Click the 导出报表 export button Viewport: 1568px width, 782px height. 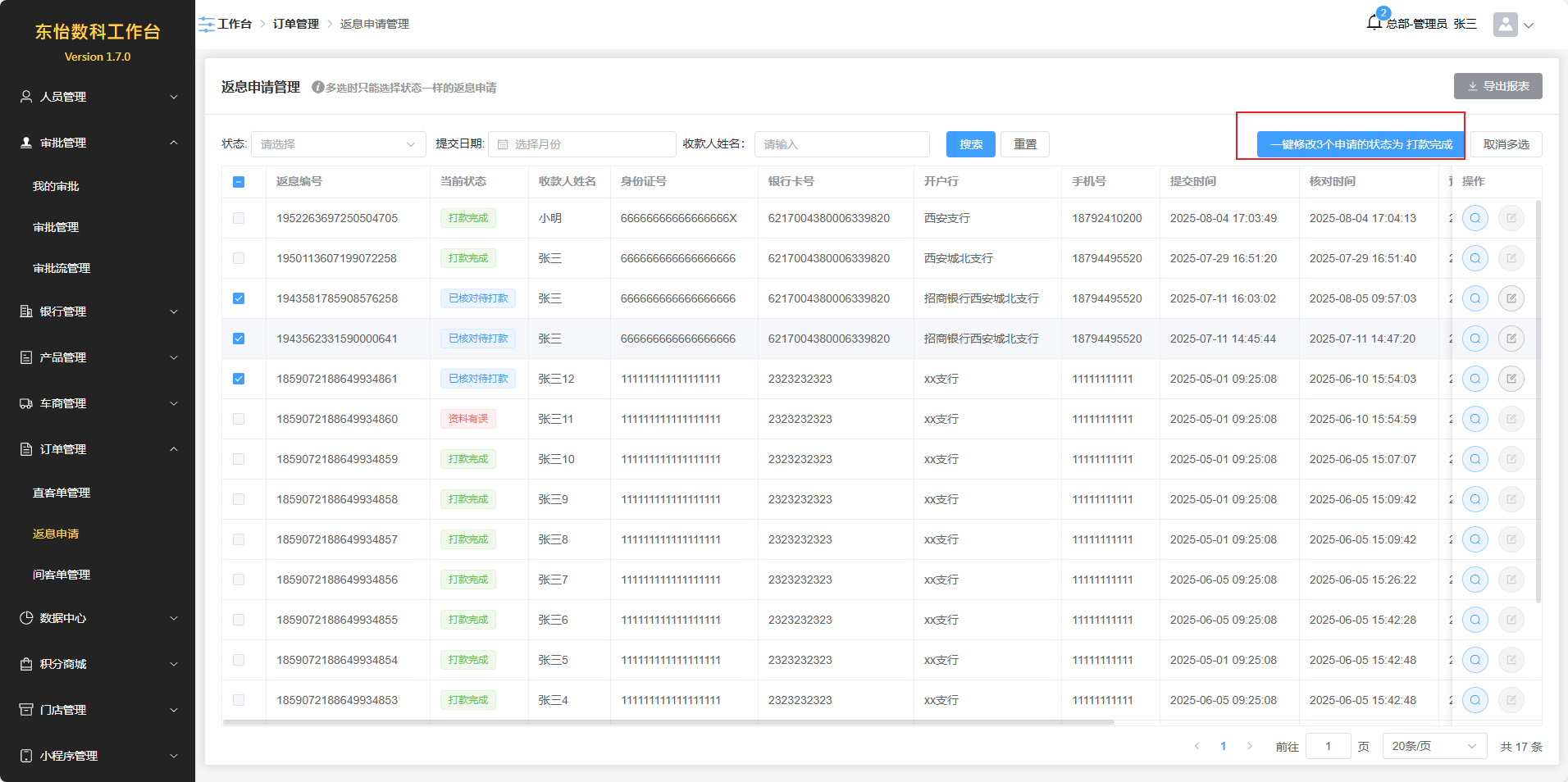1497,86
